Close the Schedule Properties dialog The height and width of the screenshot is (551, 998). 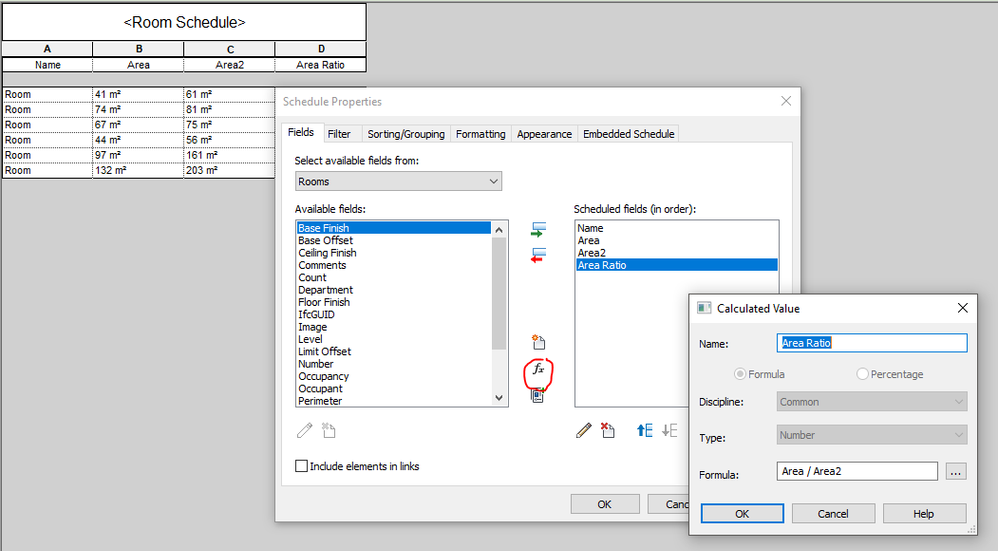(x=786, y=101)
